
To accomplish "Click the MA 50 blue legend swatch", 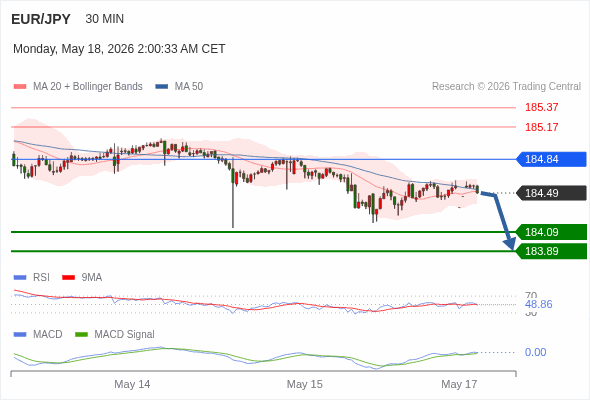I will (162, 87).
